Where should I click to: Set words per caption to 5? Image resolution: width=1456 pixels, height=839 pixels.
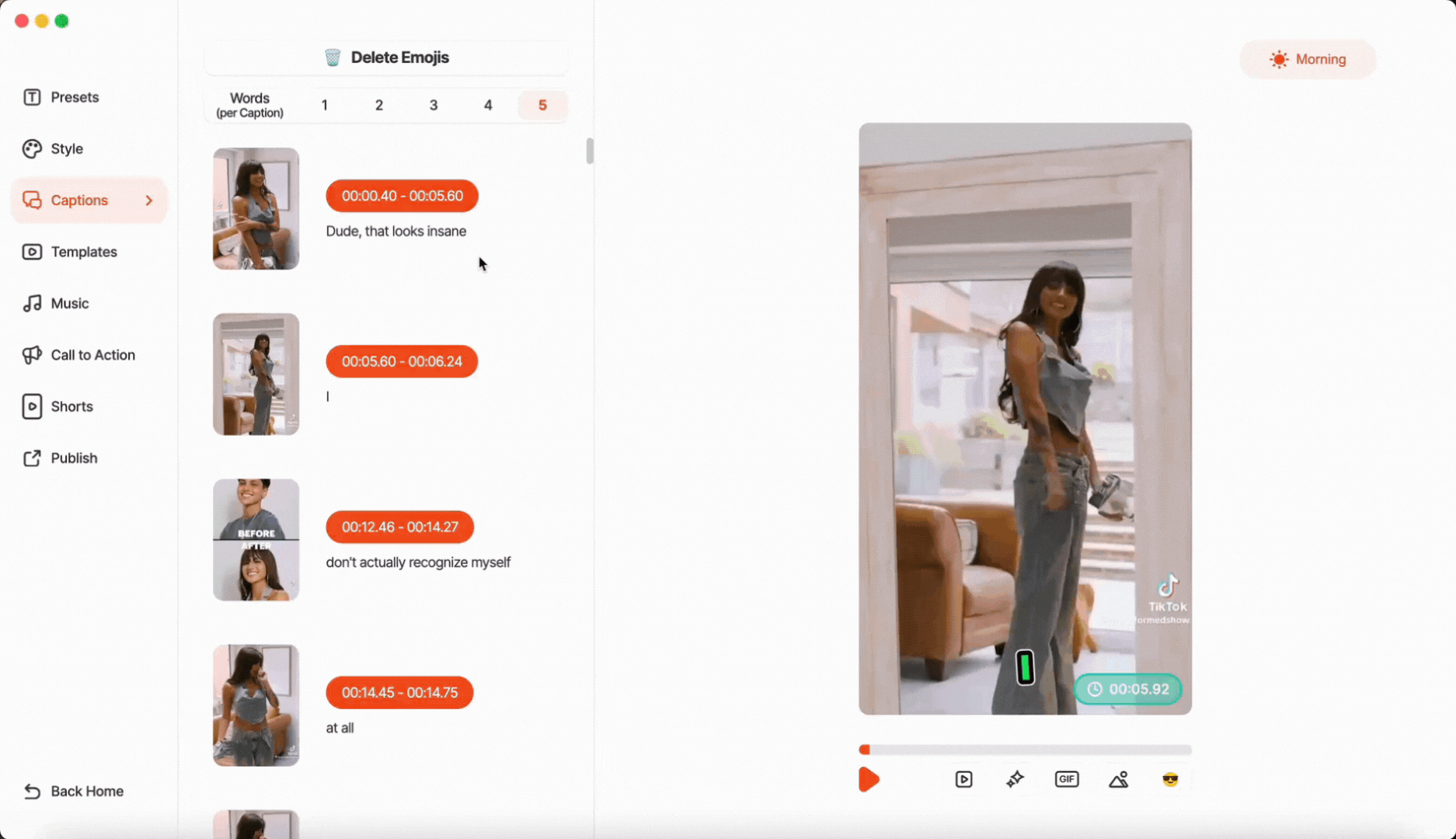(x=542, y=105)
